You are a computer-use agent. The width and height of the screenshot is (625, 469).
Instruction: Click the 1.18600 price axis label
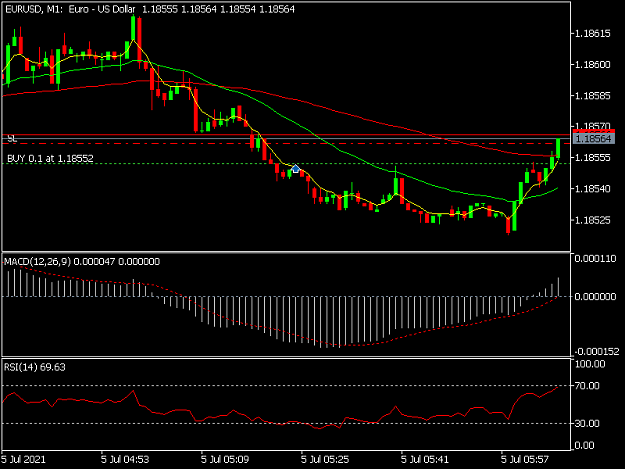pos(593,65)
